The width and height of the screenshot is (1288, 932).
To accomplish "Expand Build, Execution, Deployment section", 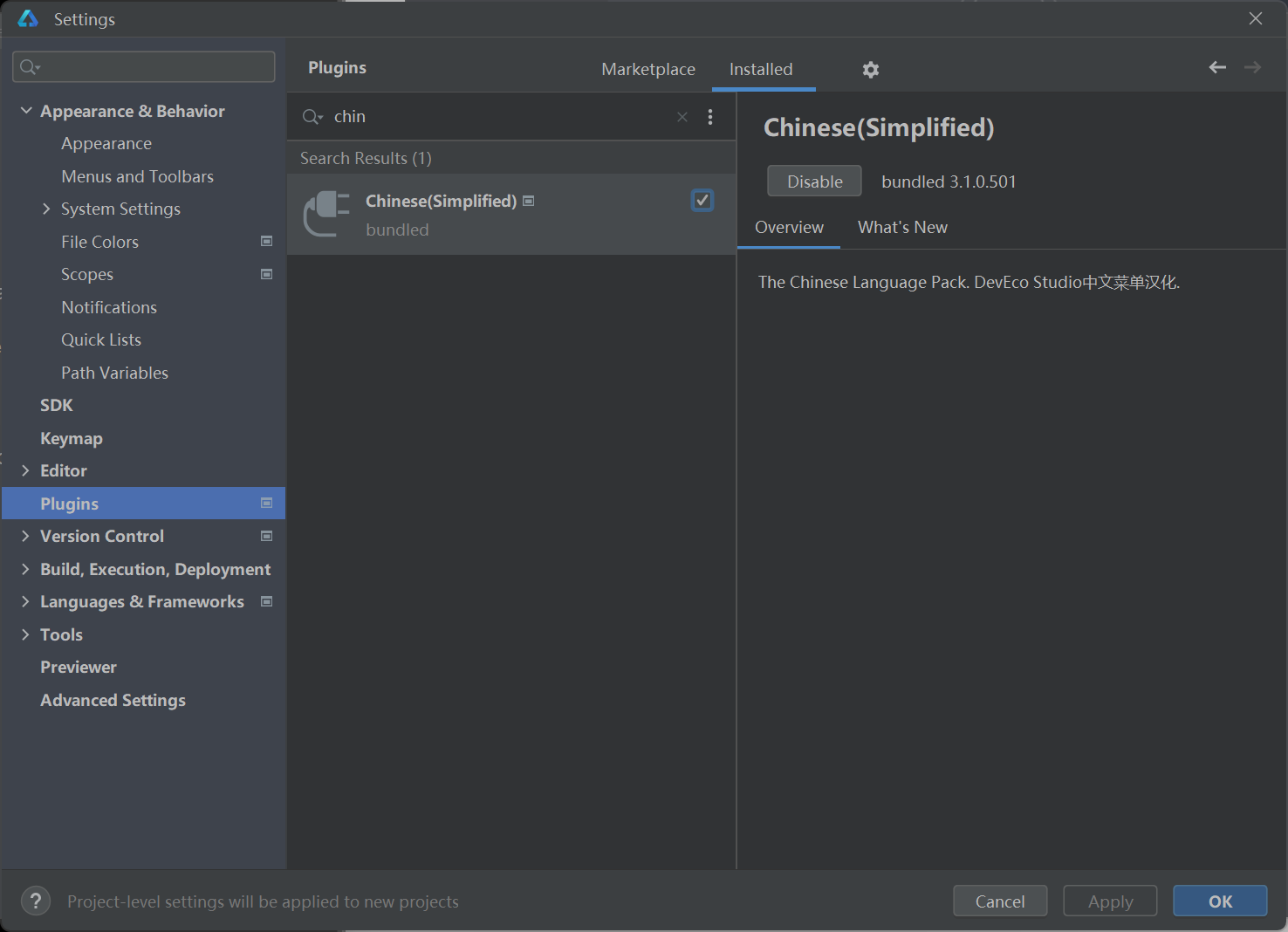I will 25,569.
